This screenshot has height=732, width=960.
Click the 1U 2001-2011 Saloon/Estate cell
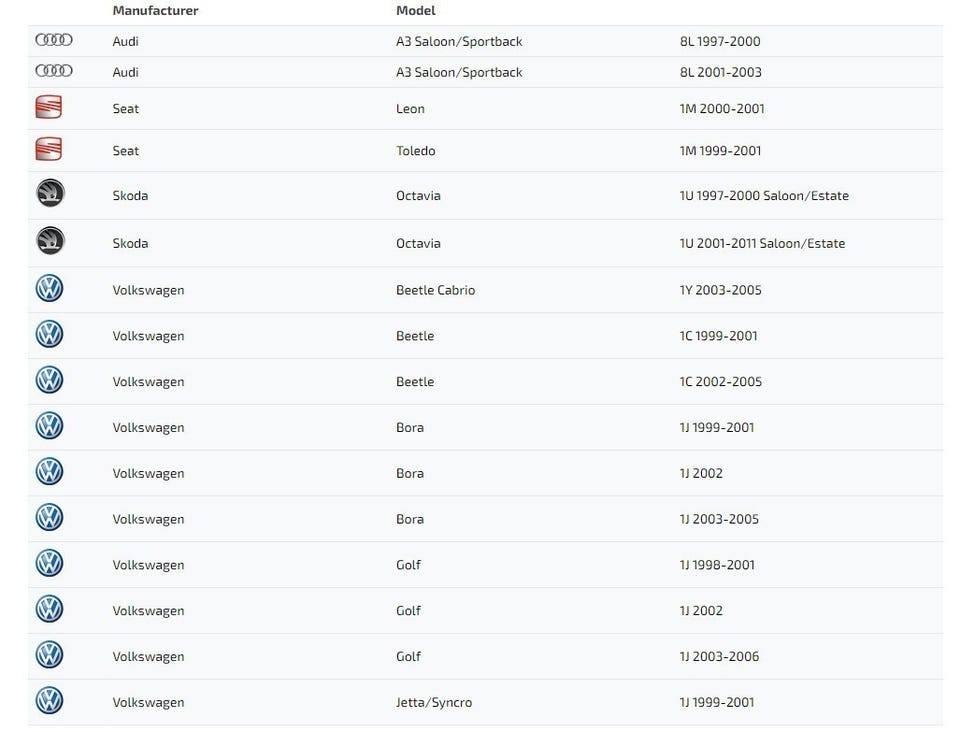(x=762, y=243)
